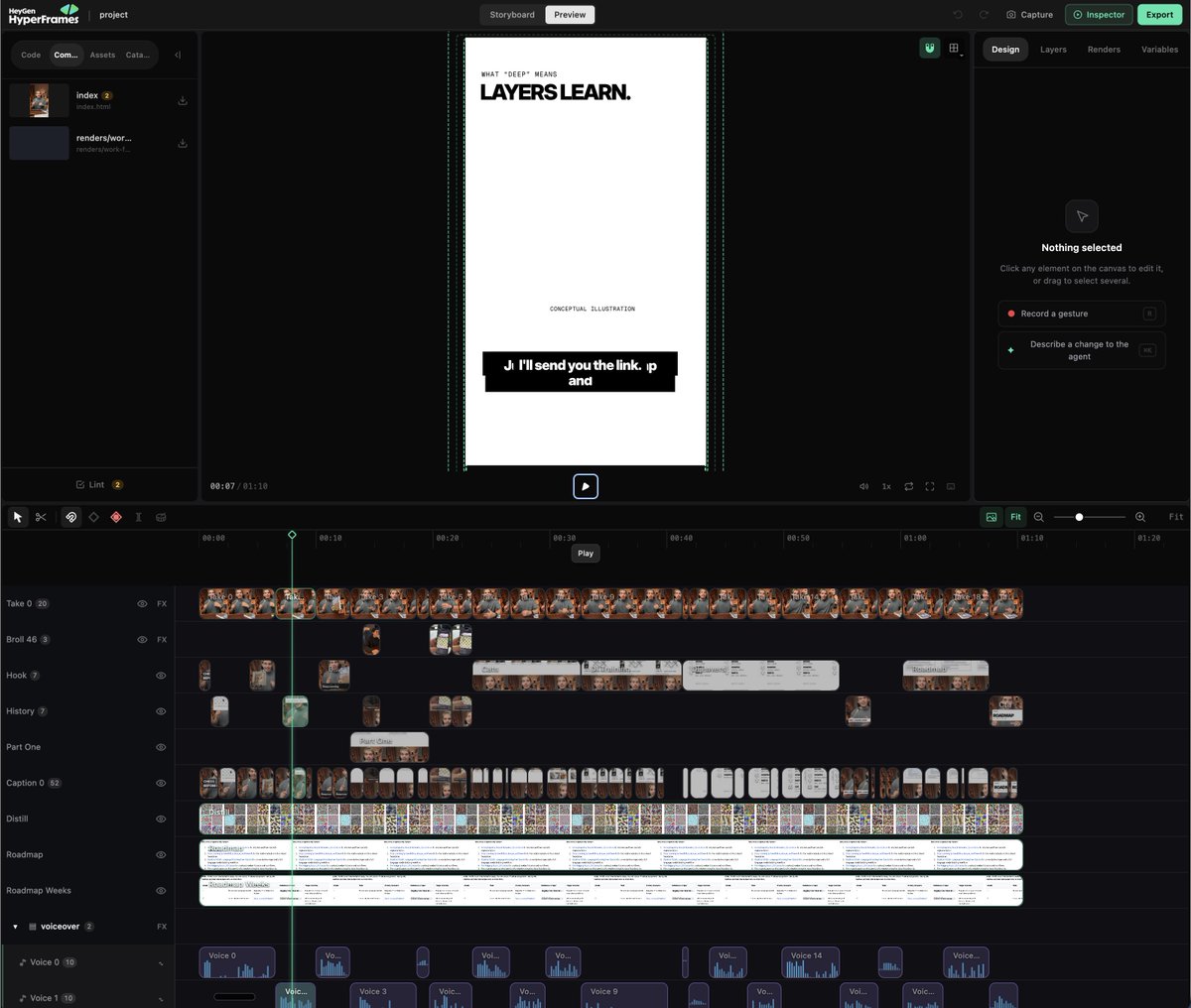Screen dimensions: 1191x1008
Task: Toggle the green canvas snap magnet
Action: (930, 49)
